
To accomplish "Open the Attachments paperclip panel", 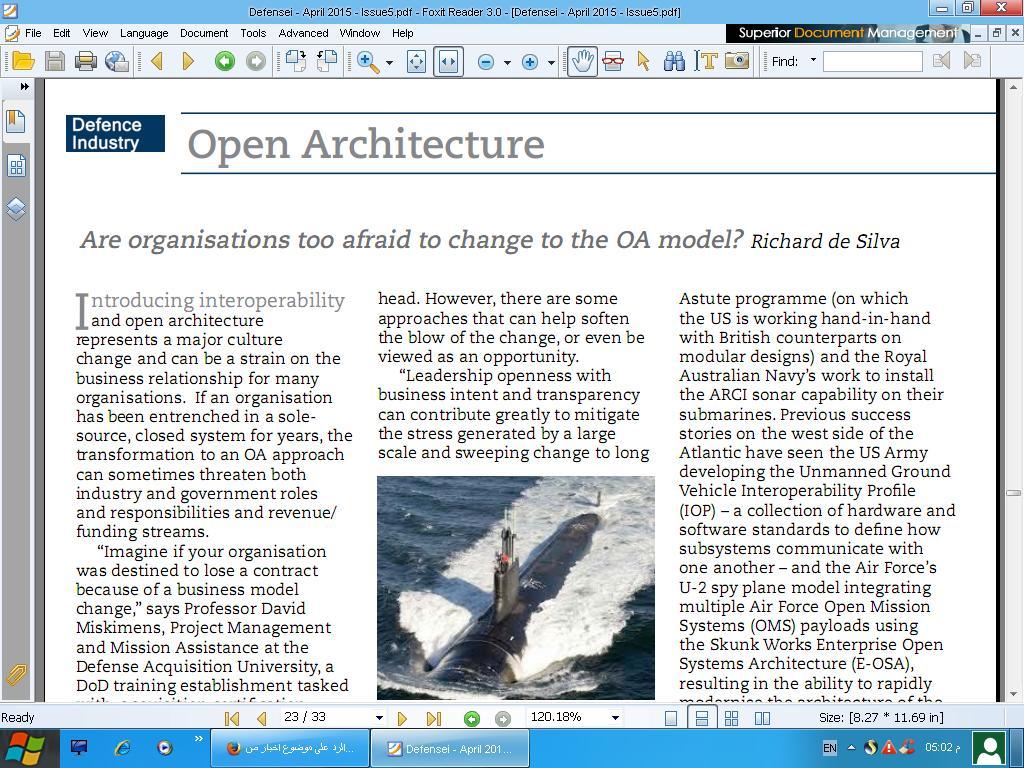I will (16, 675).
